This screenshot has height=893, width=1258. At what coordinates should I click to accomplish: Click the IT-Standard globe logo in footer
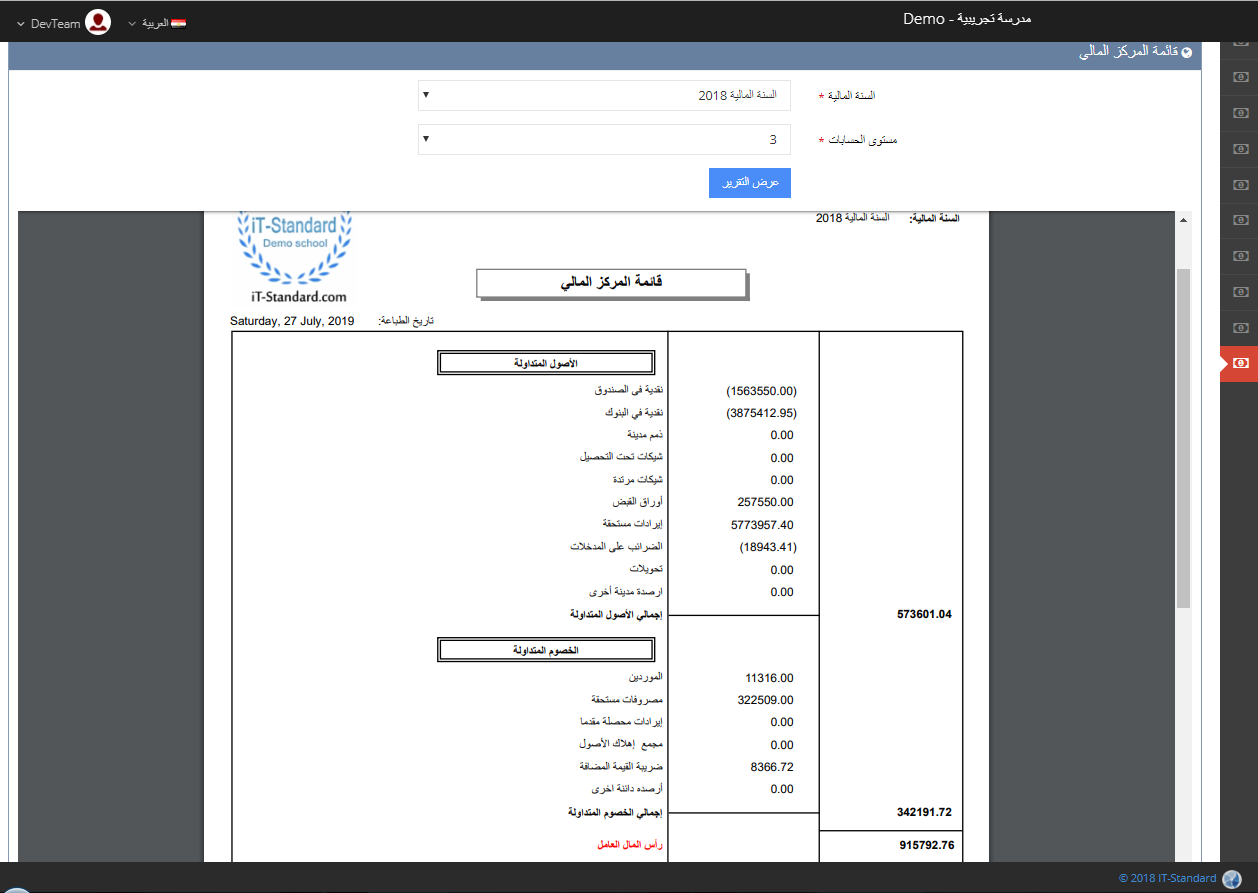pyautogui.click(x=1231, y=878)
